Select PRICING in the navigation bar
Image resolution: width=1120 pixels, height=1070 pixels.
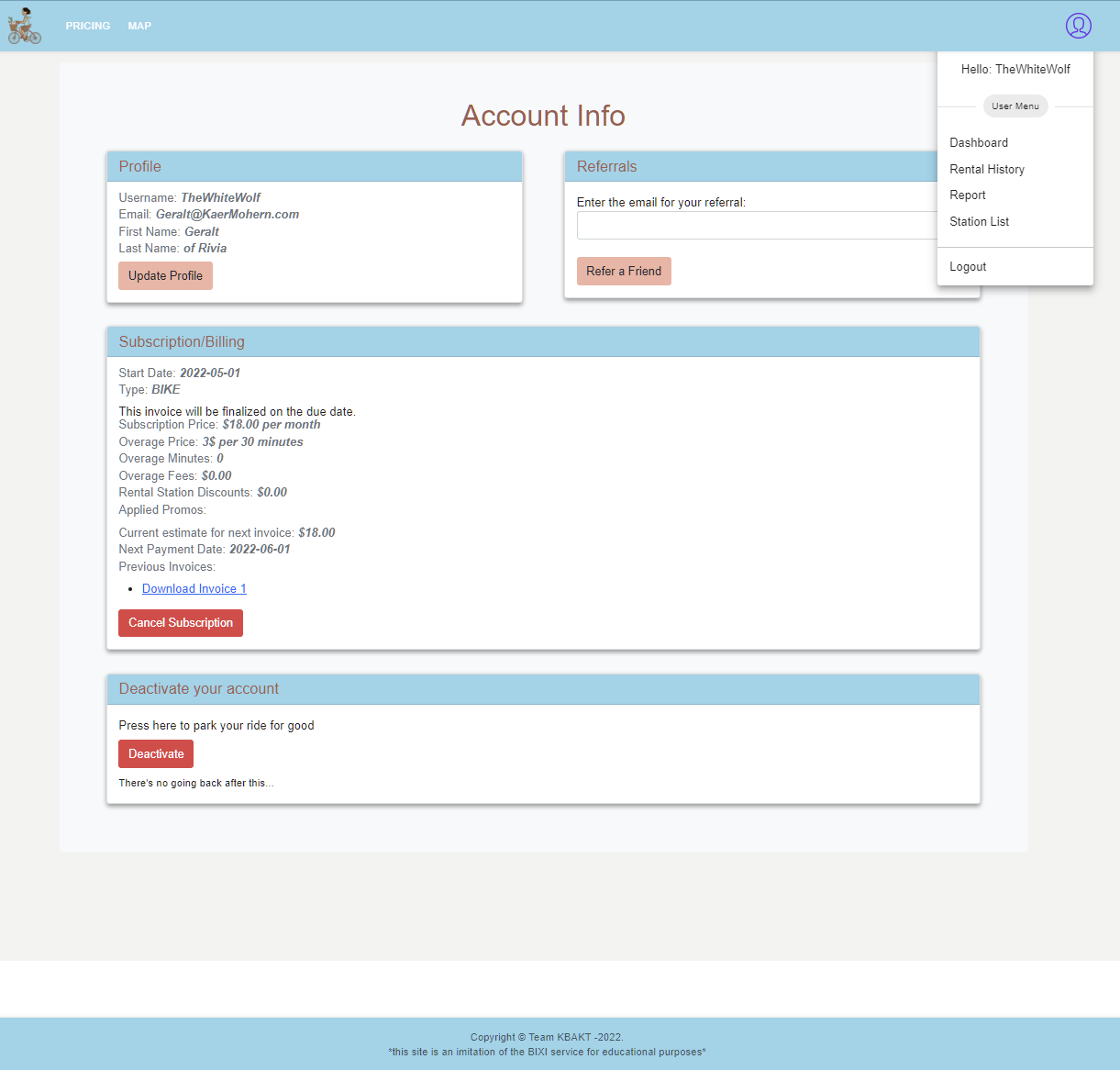coord(87,26)
